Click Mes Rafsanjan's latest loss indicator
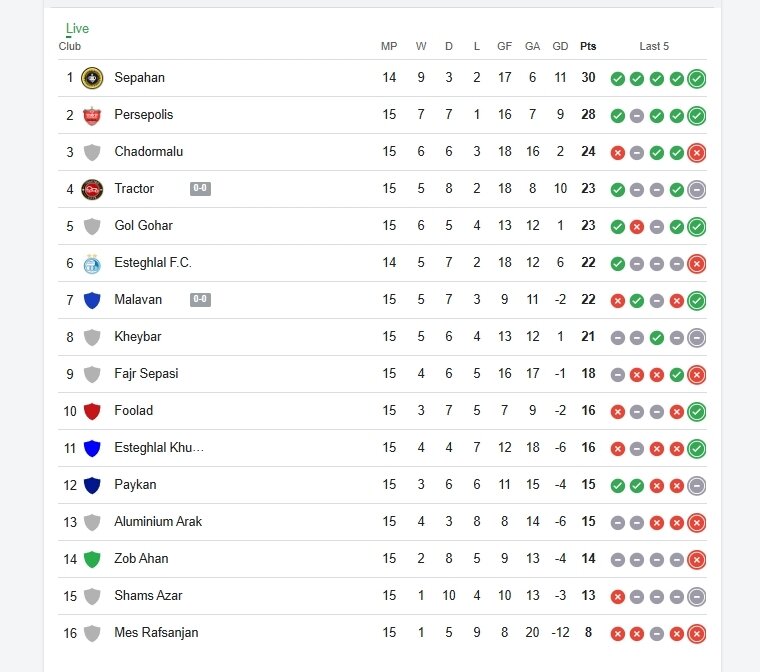 697,634
